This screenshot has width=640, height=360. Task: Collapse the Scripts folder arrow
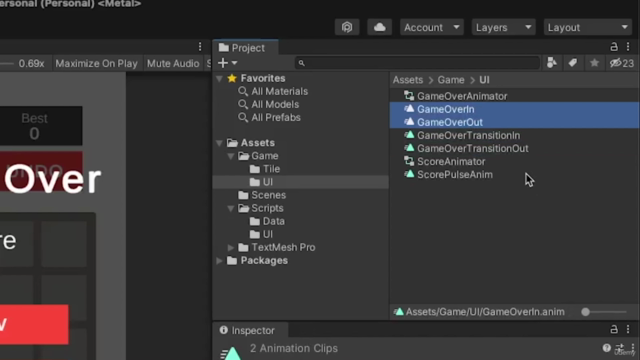tap(231, 208)
